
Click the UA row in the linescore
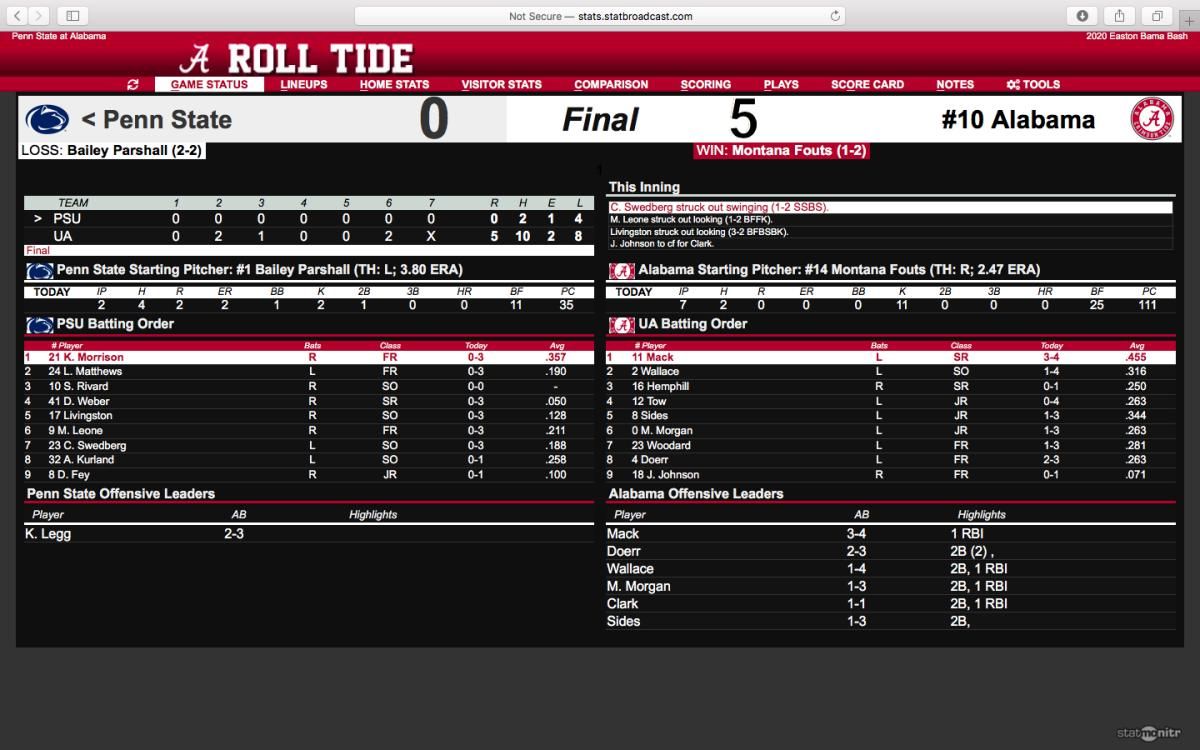tap(308, 237)
